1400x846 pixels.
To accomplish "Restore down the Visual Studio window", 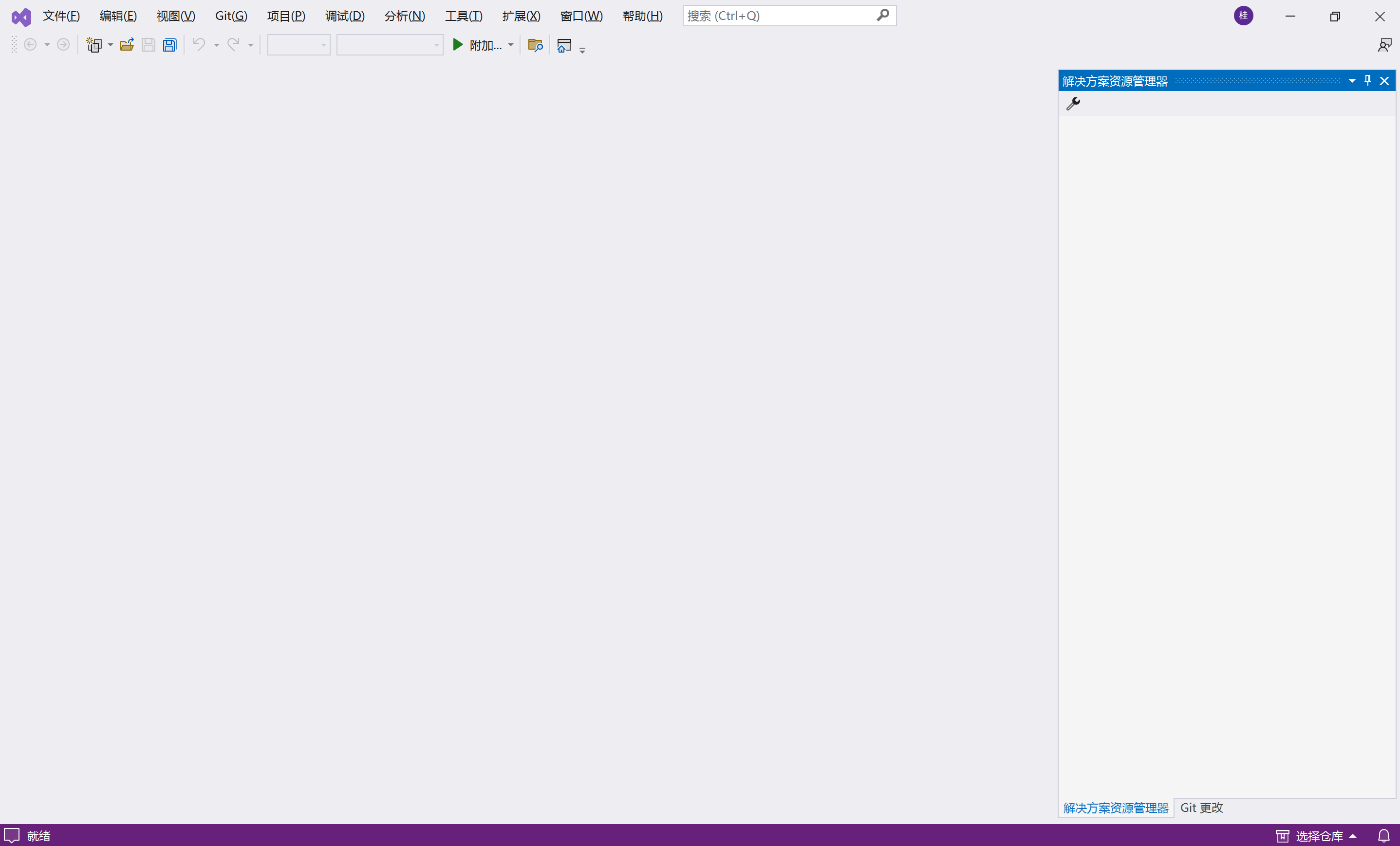I will [x=1335, y=16].
